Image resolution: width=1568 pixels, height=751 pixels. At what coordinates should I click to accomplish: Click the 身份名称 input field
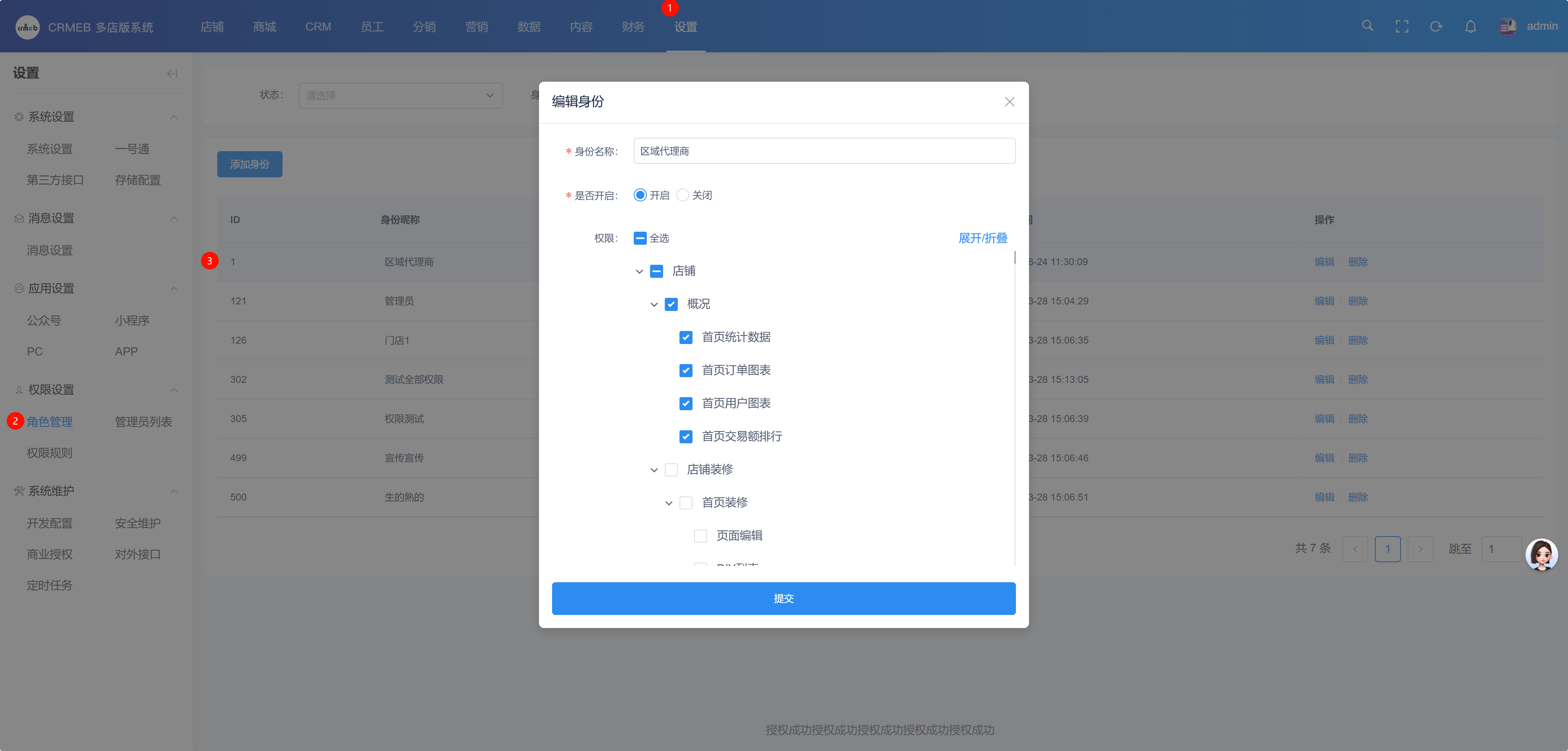click(x=824, y=151)
